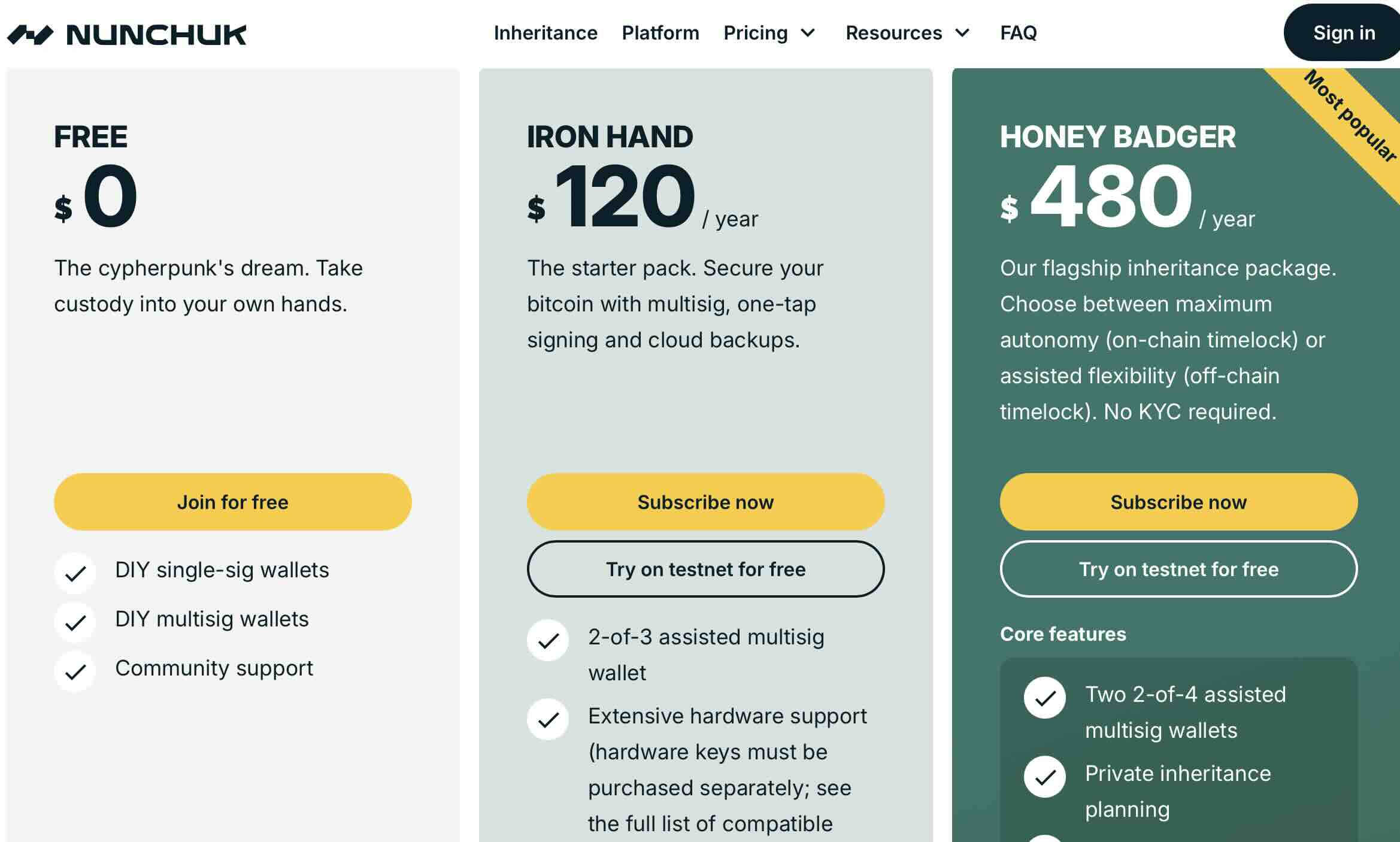The image size is (1400, 842).
Task: Open the Inheritance page from navigation
Action: pyautogui.click(x=546, y=33)
